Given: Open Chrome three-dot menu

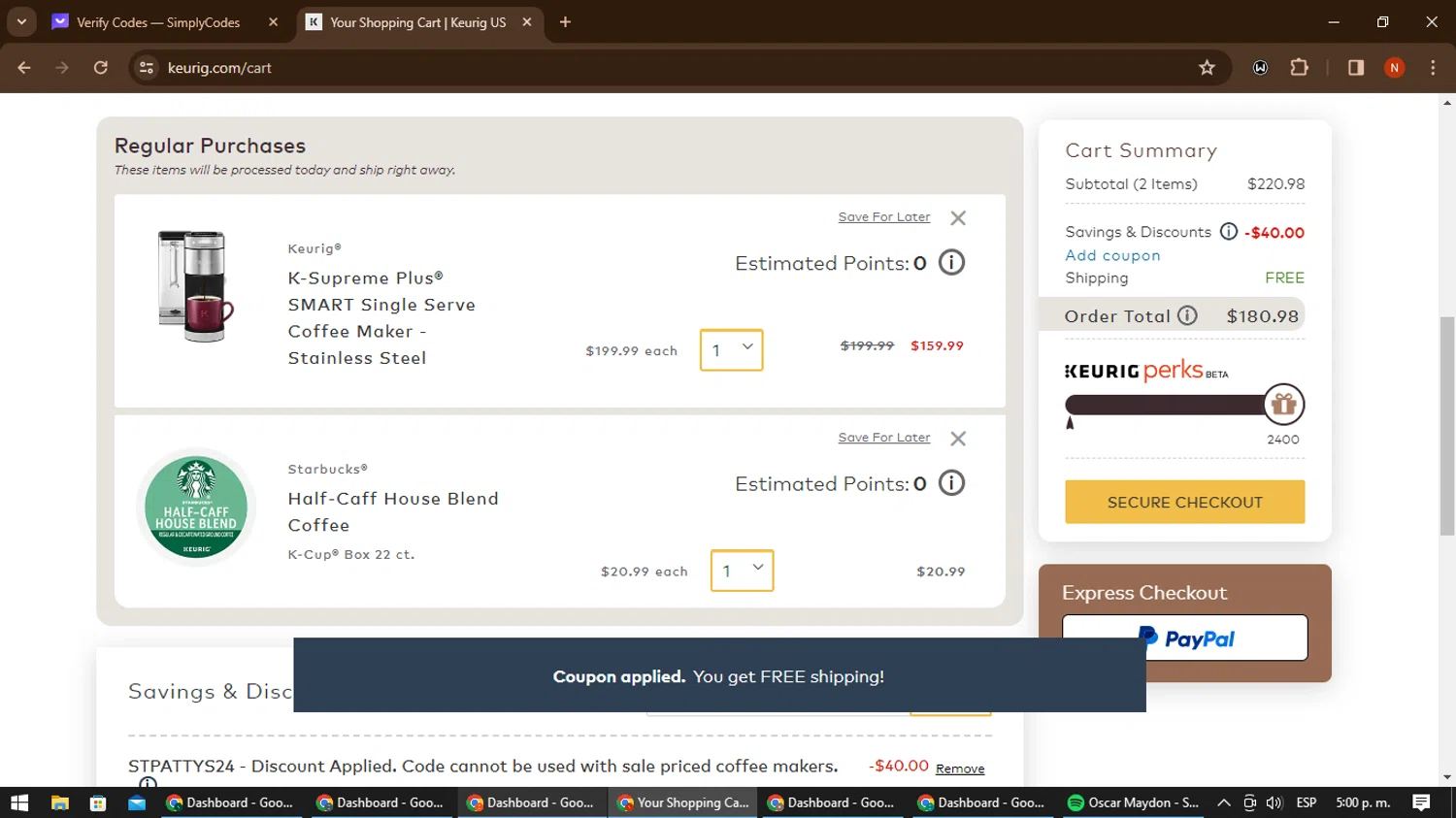Looking at the screenshot, I should [x=1433, y=67].
